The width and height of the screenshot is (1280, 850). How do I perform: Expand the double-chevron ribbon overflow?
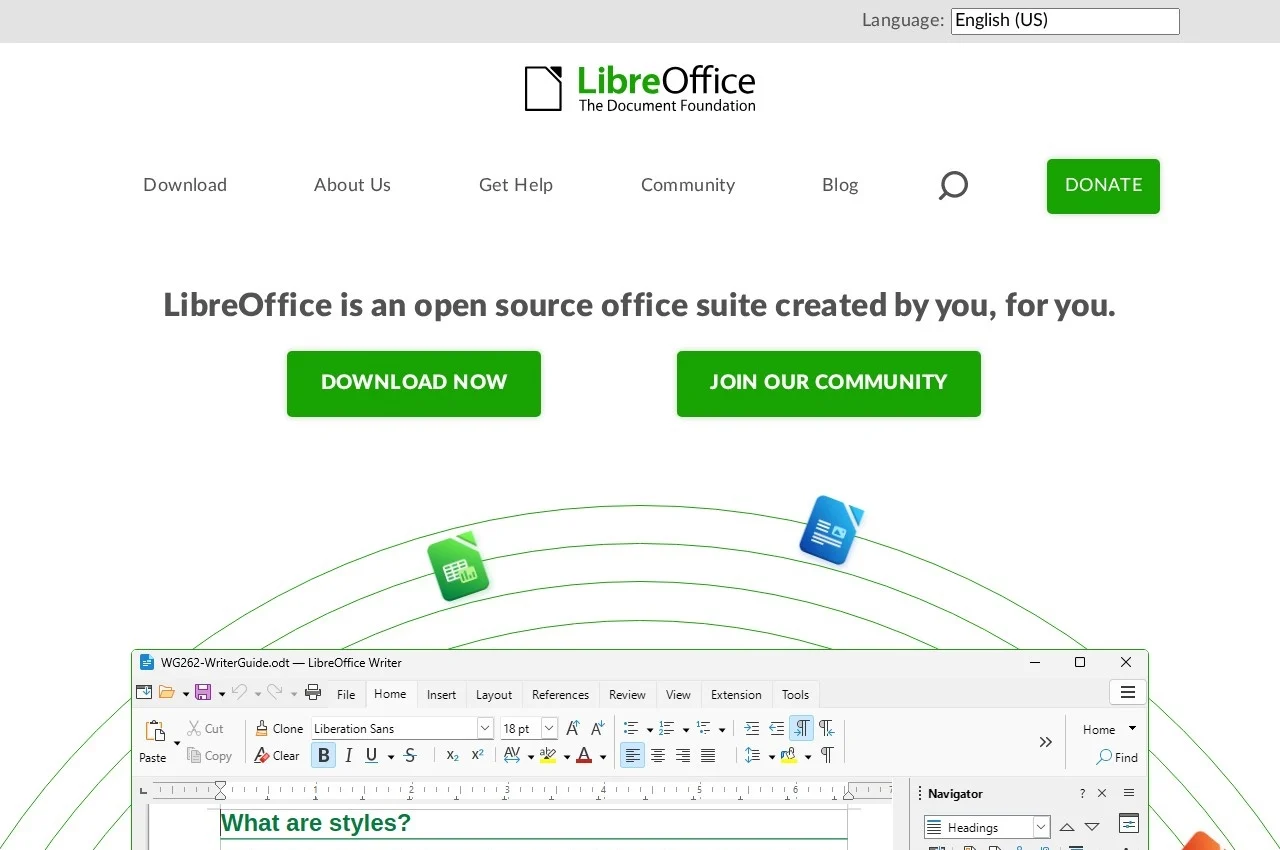(1045, 742)
